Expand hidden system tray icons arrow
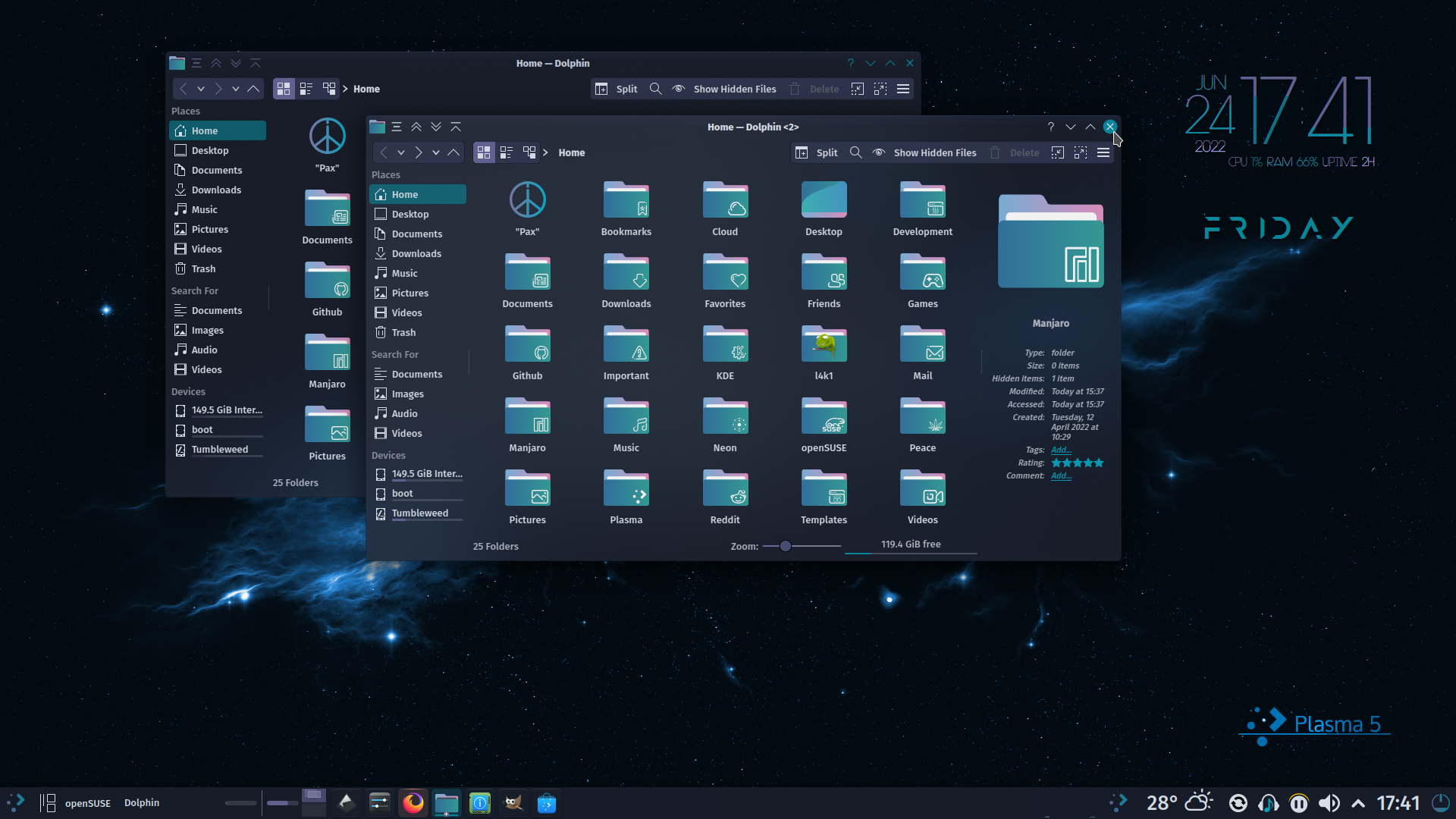Image resolution: width=1456 pixels, height=819 pixels. (x=1358, y=803)
